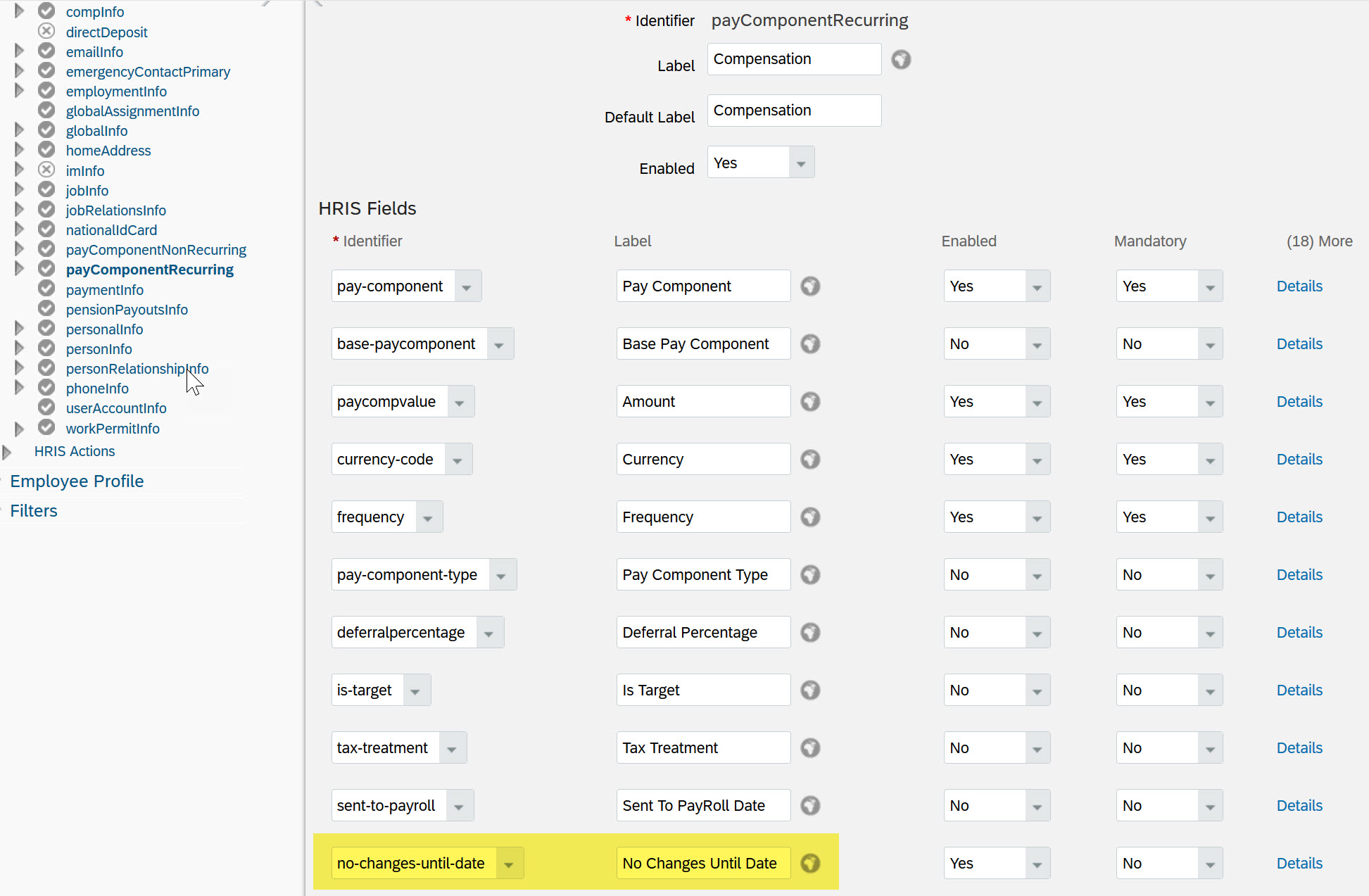This screenshot has width=1369, height=896.
Task: Edit the Default Label input field
Action: [x=794, y=111]
